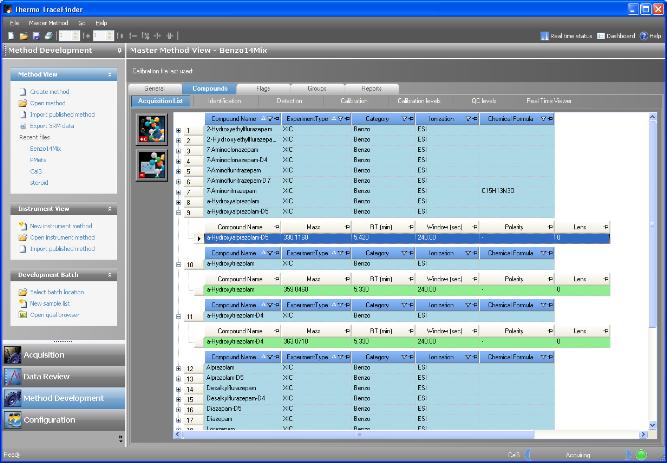Click the Open method folder icon

point(23,103)
